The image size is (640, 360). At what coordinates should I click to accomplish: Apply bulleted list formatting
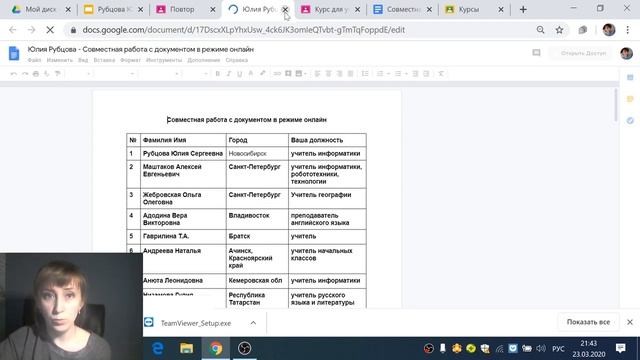click(398, 74)
